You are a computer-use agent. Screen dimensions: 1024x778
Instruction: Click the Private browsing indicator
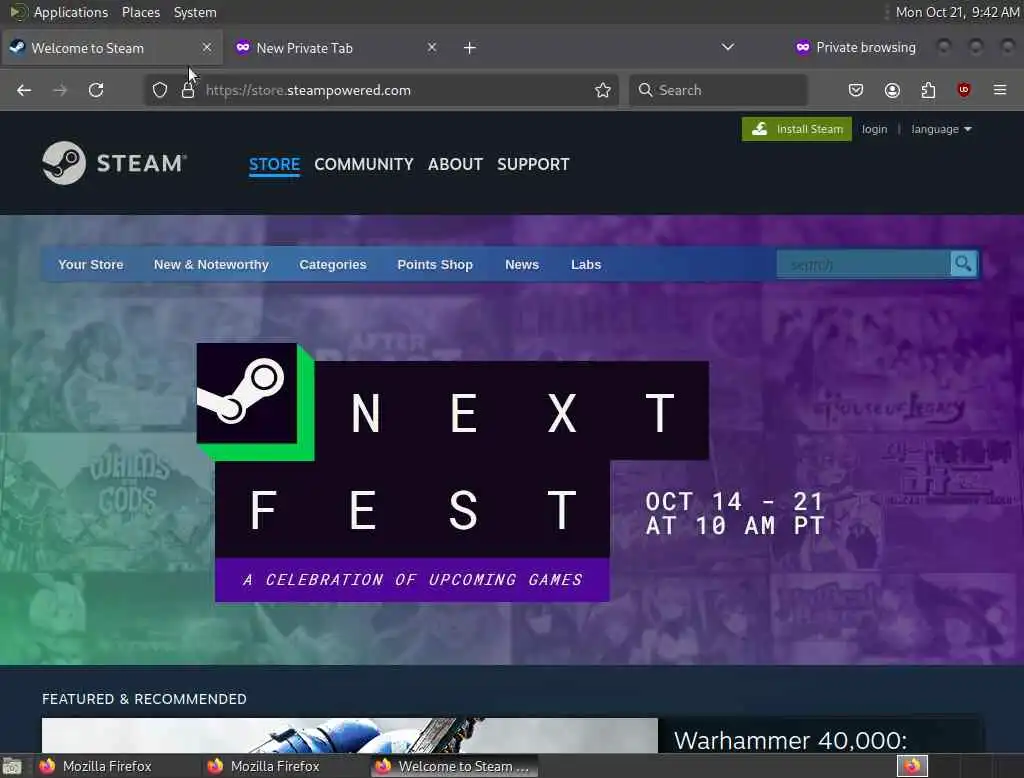[x=856, y=47]
